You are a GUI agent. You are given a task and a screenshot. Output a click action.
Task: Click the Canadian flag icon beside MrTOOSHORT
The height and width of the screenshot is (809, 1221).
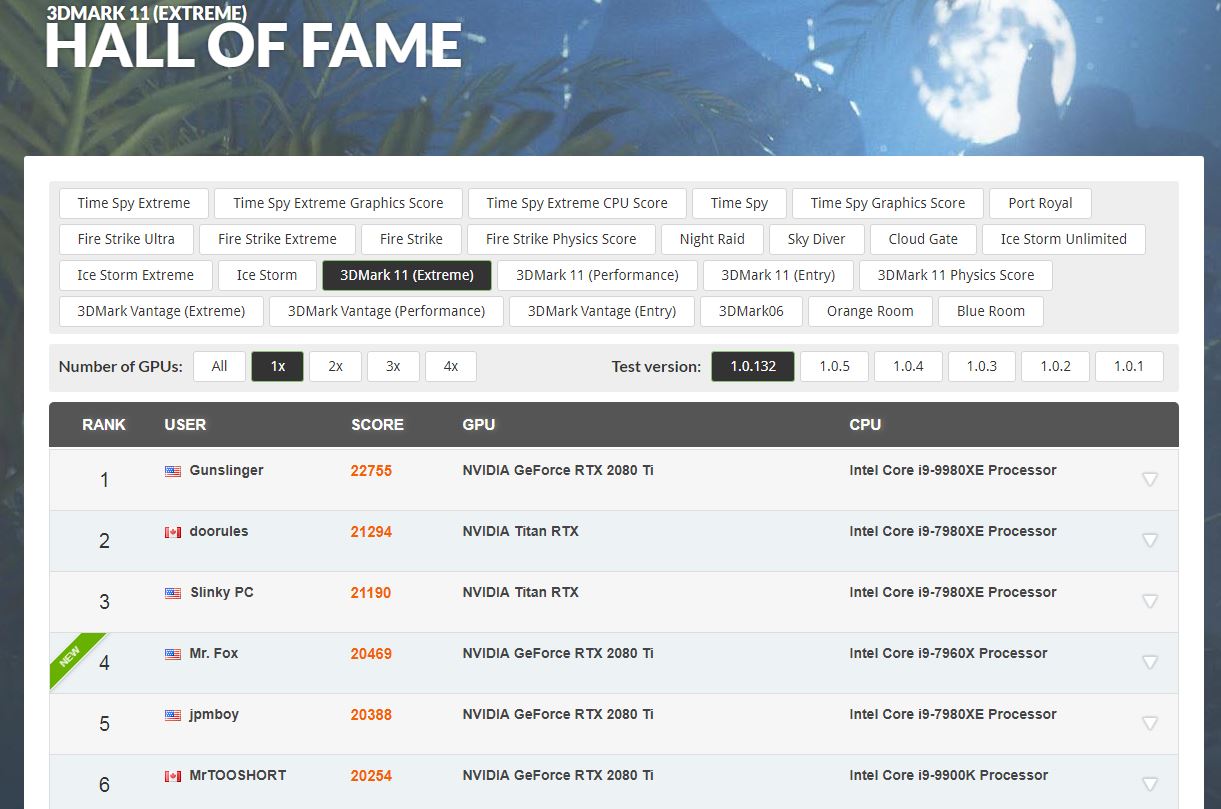173,776
